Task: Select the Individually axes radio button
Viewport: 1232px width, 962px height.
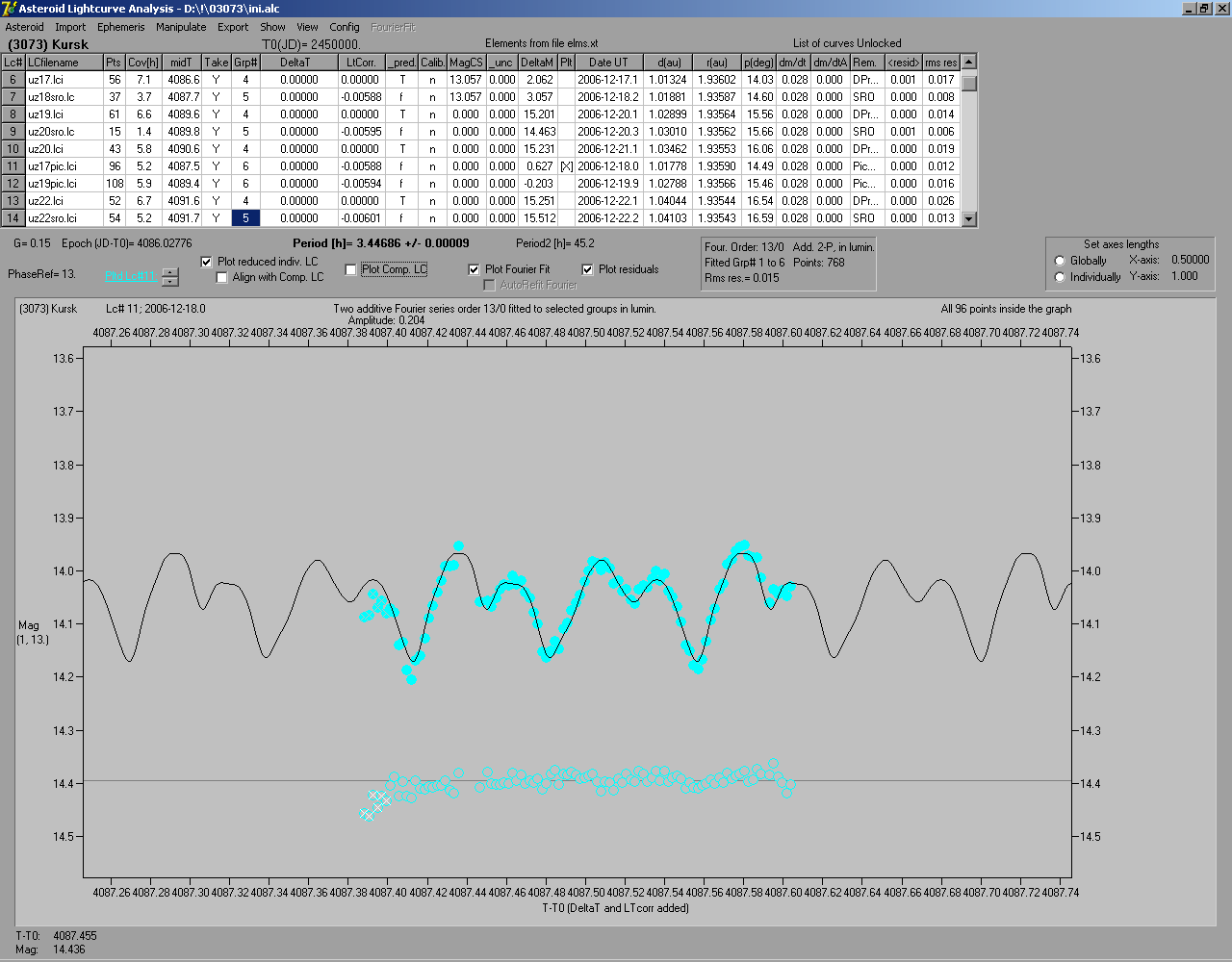Action: pos(1060,277)
